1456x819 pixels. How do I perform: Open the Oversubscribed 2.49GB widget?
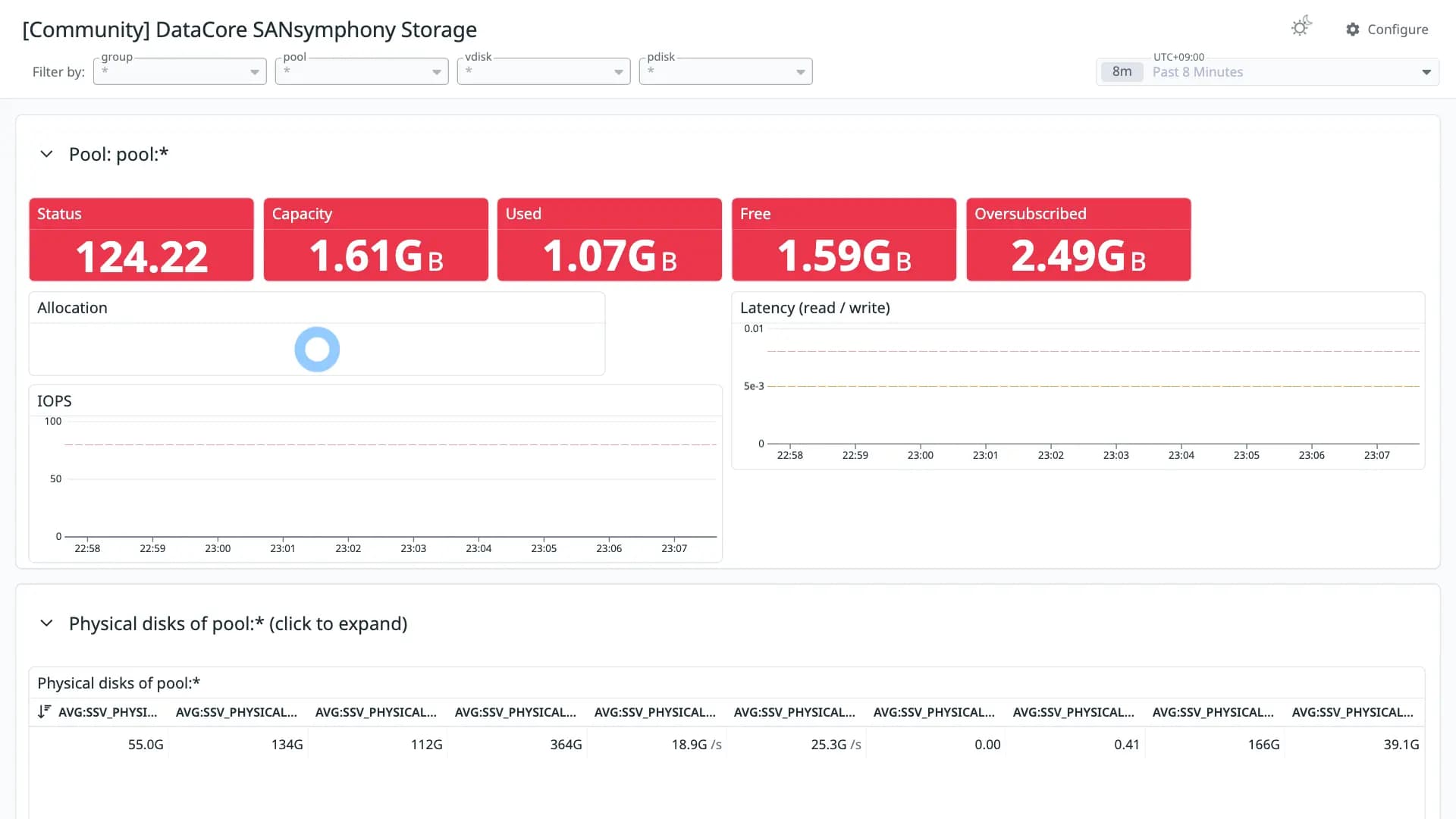point(1078,240)
